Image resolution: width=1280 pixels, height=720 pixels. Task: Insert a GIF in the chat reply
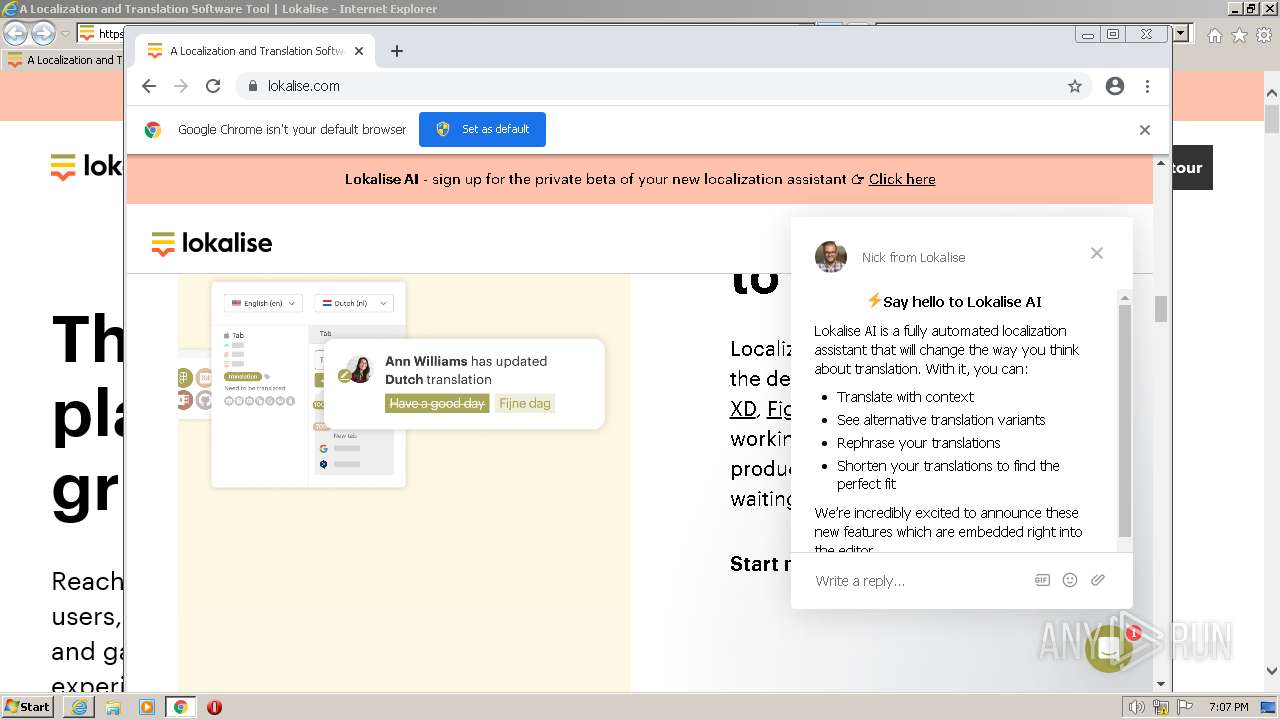(1042, 580)
